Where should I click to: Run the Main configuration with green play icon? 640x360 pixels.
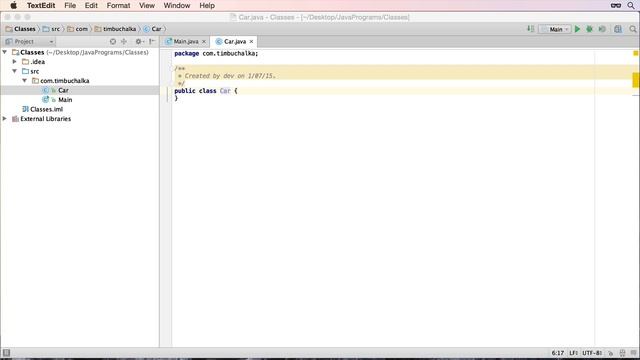(577, 29)
